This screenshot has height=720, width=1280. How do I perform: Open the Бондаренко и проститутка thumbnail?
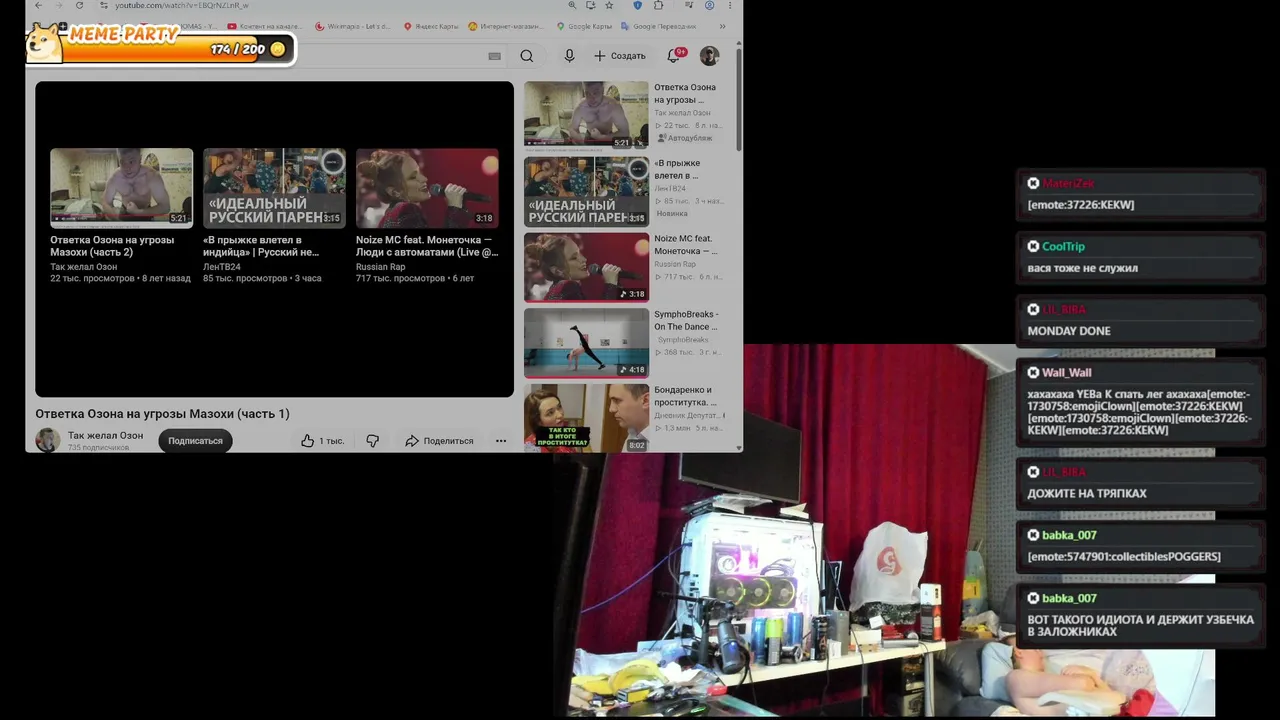coord(586,417)
